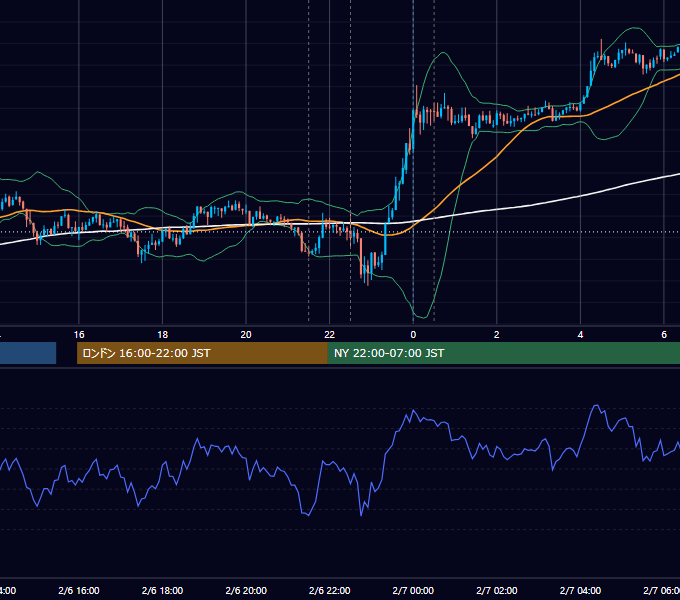Screen dimensions: 680x600
Task: Click the hour label 4 on the price chart axis
Action: pos(580,334)
